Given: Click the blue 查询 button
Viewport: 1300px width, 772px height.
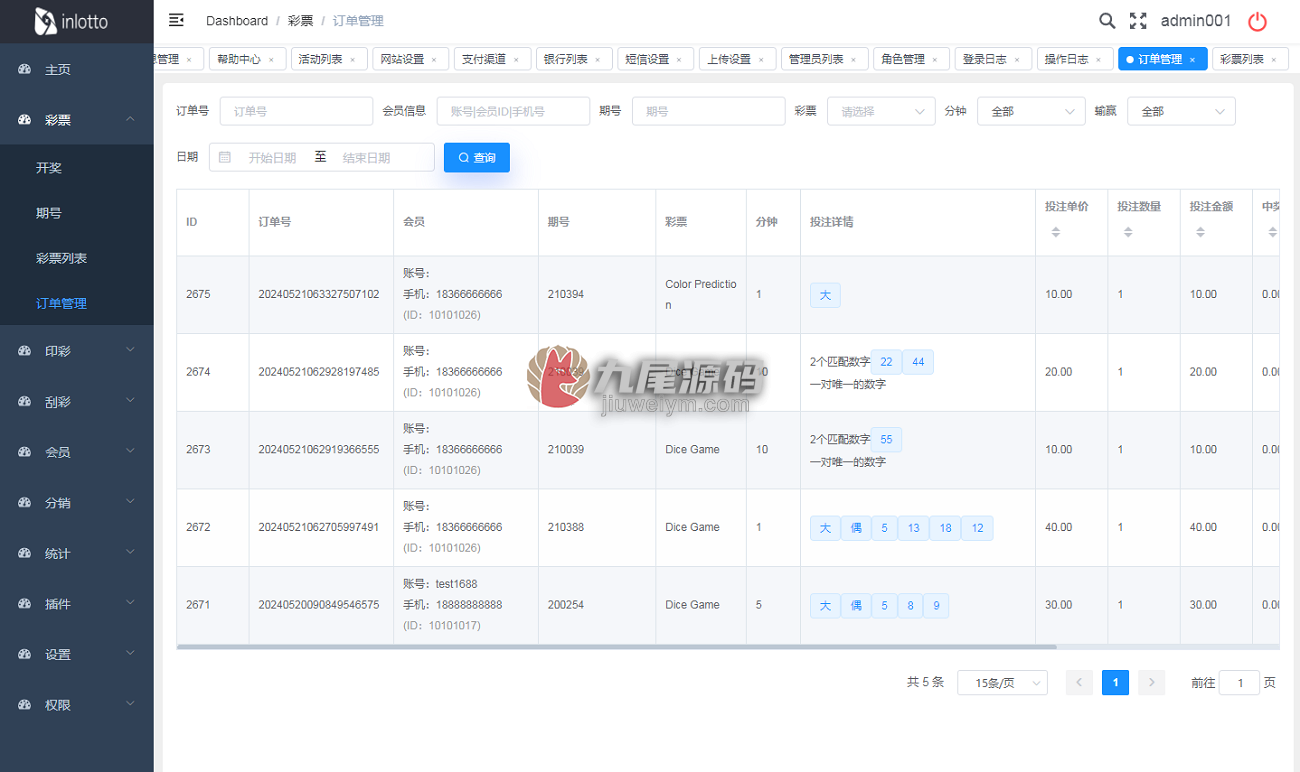Looking at the screenshot, I should [477, 157].
